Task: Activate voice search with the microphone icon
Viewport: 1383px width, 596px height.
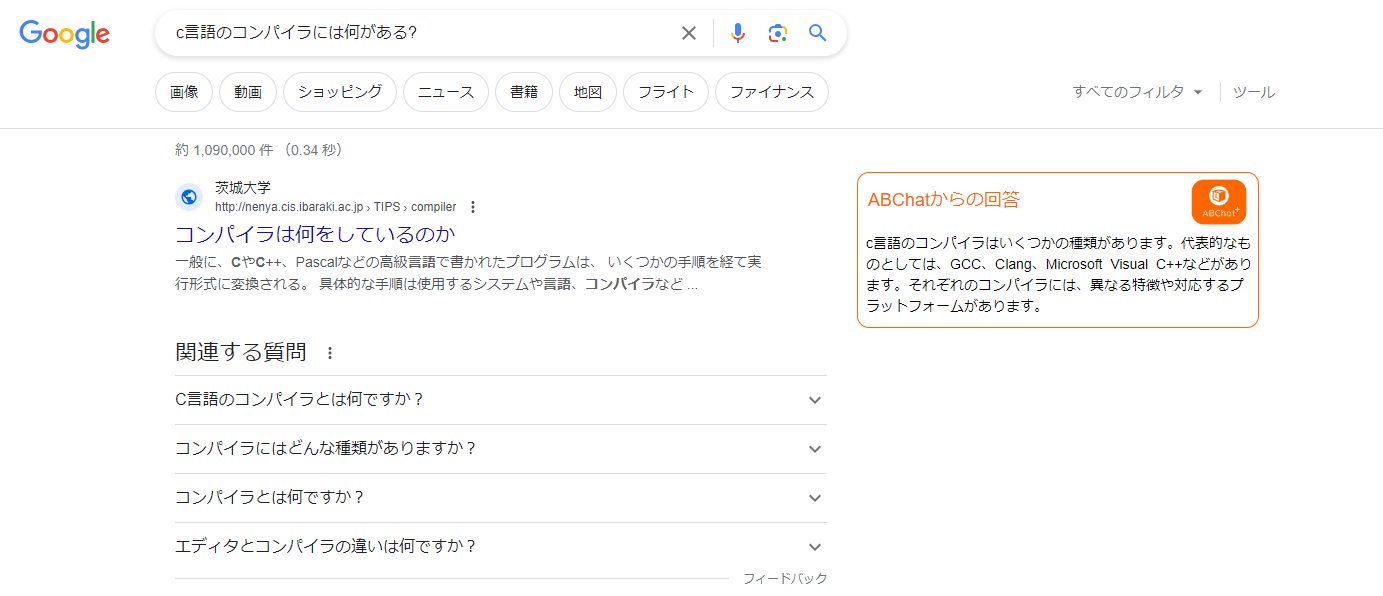Action: tap(737, 33)
